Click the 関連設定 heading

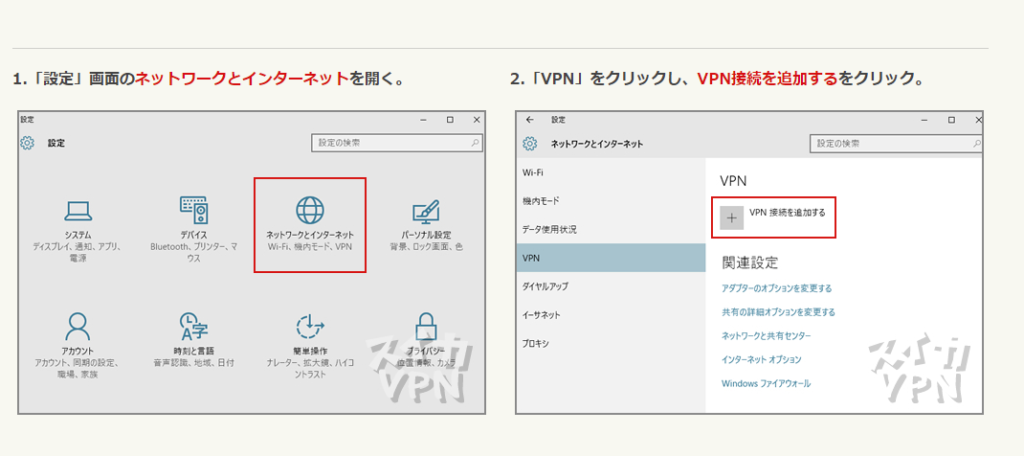tap(750, 263)
